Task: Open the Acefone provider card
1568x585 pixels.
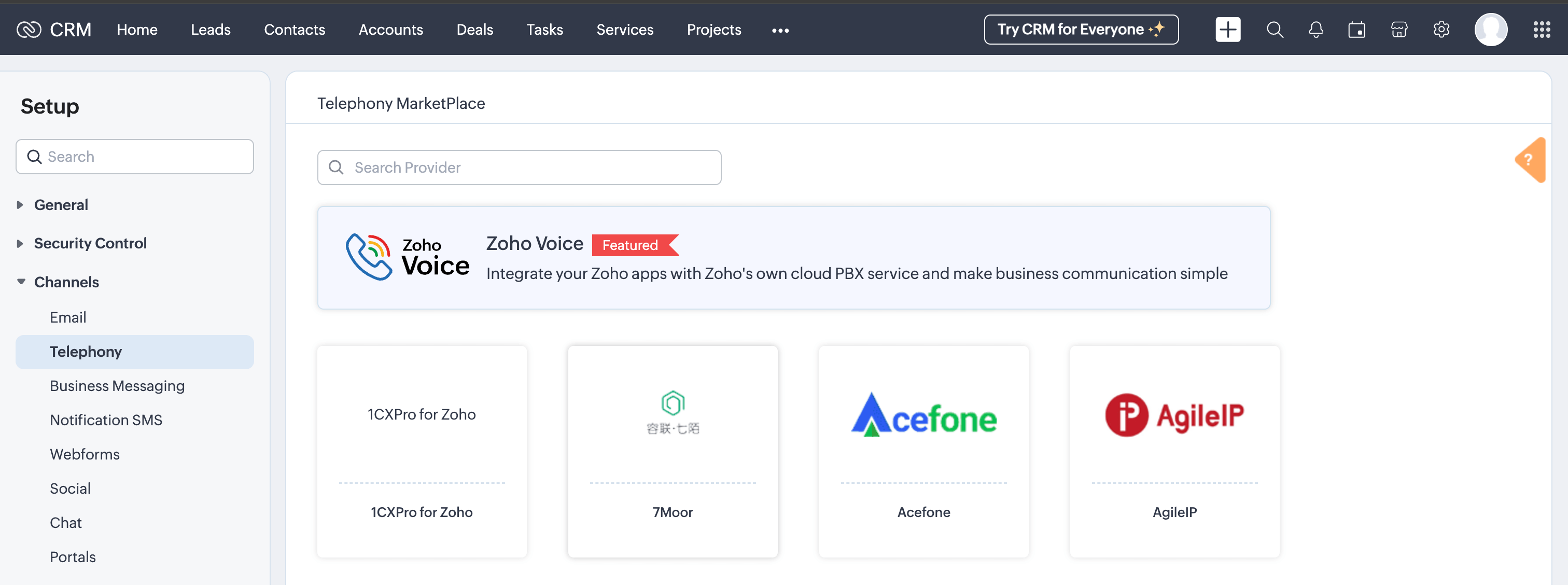Action: [x=923, y=451]
